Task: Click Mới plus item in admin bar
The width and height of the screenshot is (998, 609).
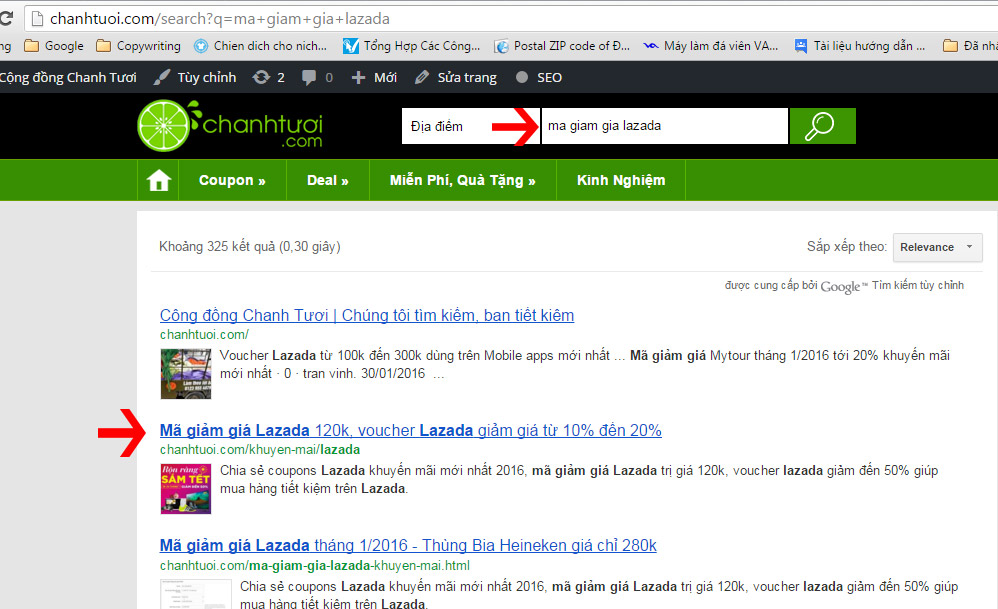Action: click(x=374, y=77)
